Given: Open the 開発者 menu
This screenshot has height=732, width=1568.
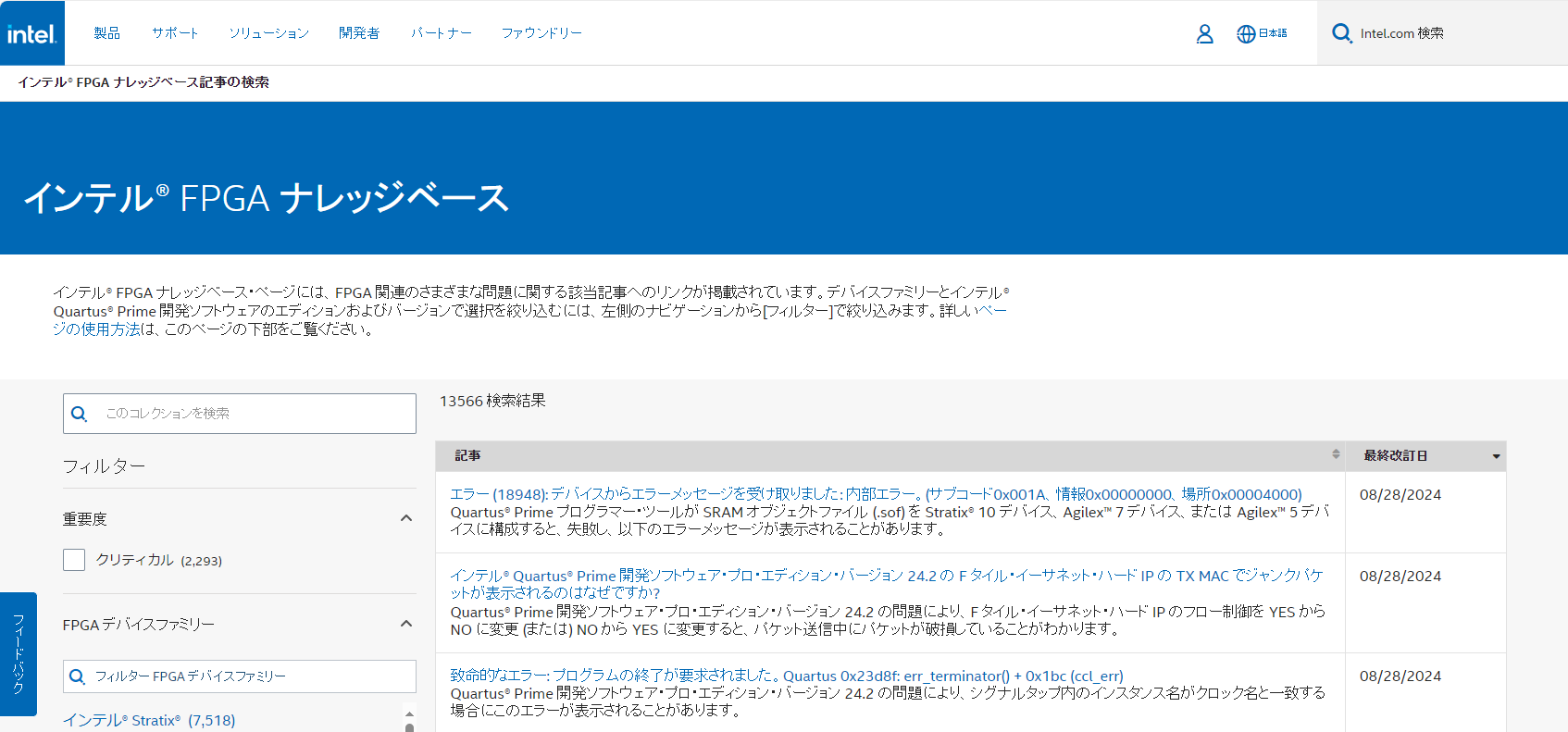Looking at the screenshot, I should 359,33.
